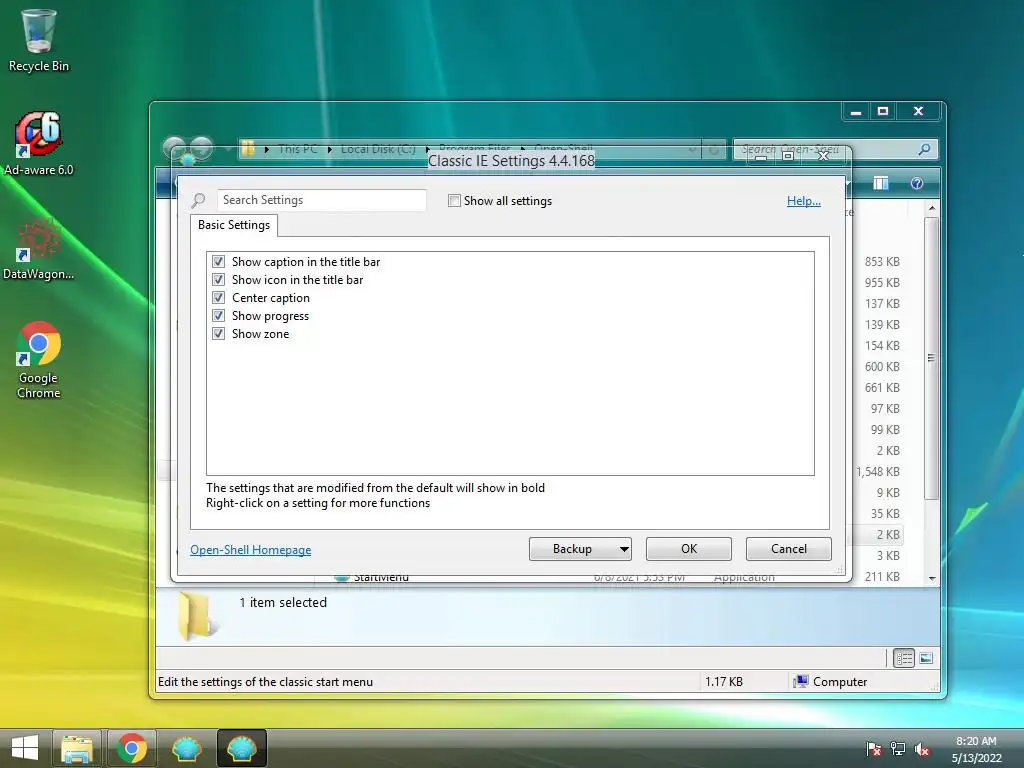Click the Explorer vertical scrollbar thumb
The image size is (1024, 768).
click(x=932, y=358)
